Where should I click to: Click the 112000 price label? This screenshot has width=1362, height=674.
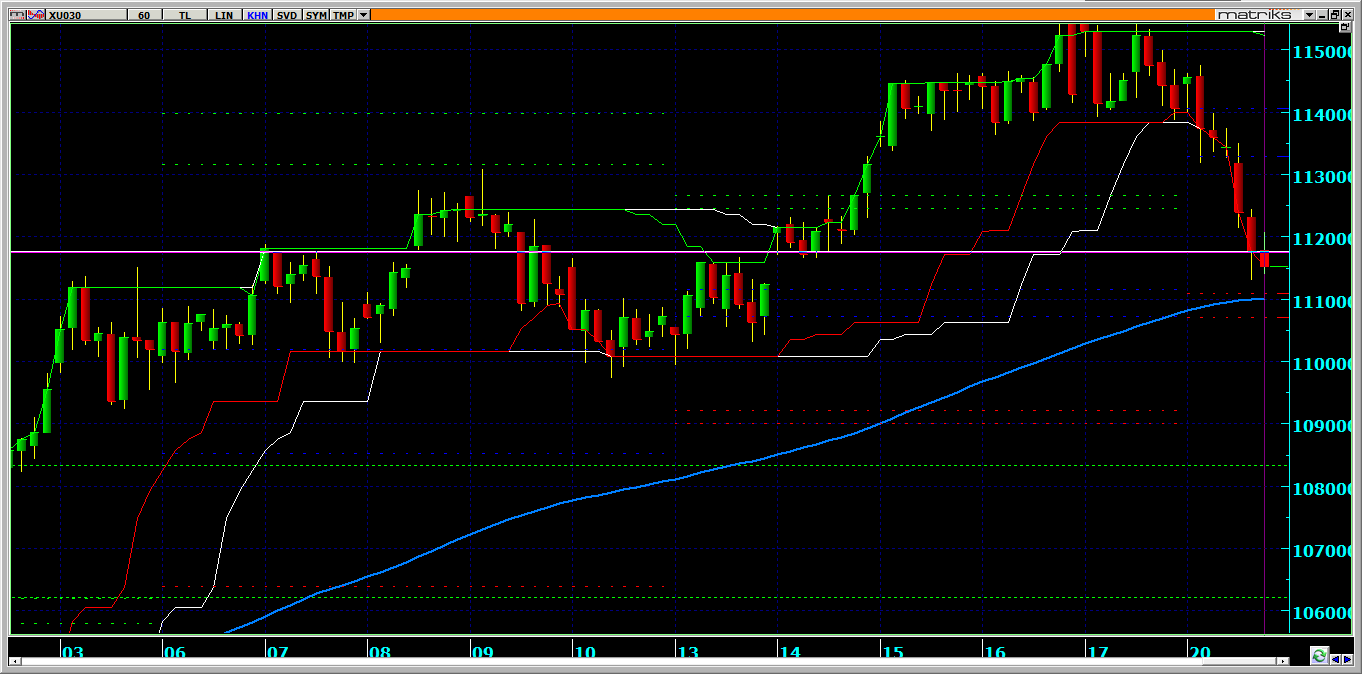tap(1324, 238)
